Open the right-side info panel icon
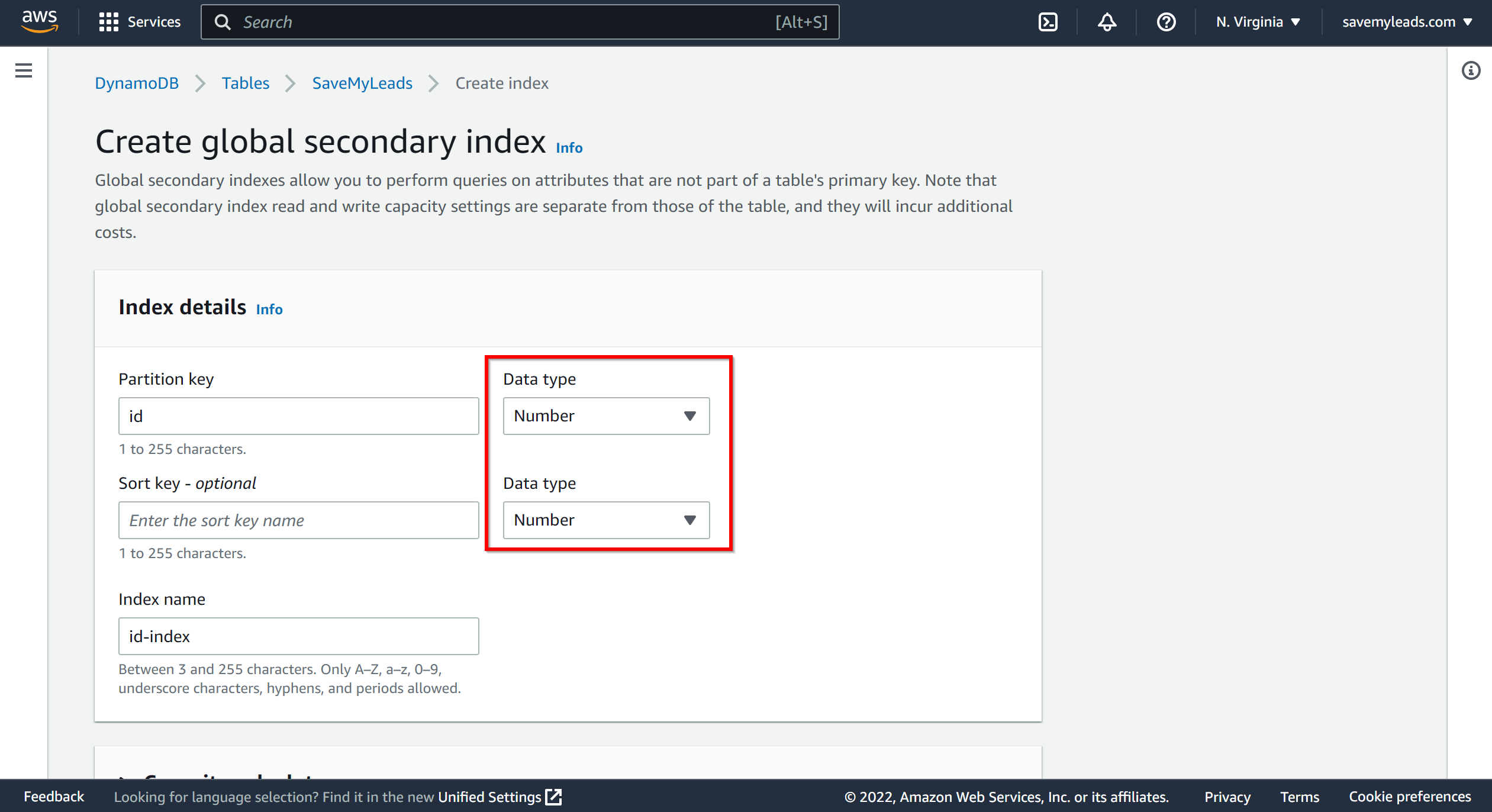Image resolution: width=1492 pixels, height=812 pixels. pyautogui.click(x=1471, y=70)
